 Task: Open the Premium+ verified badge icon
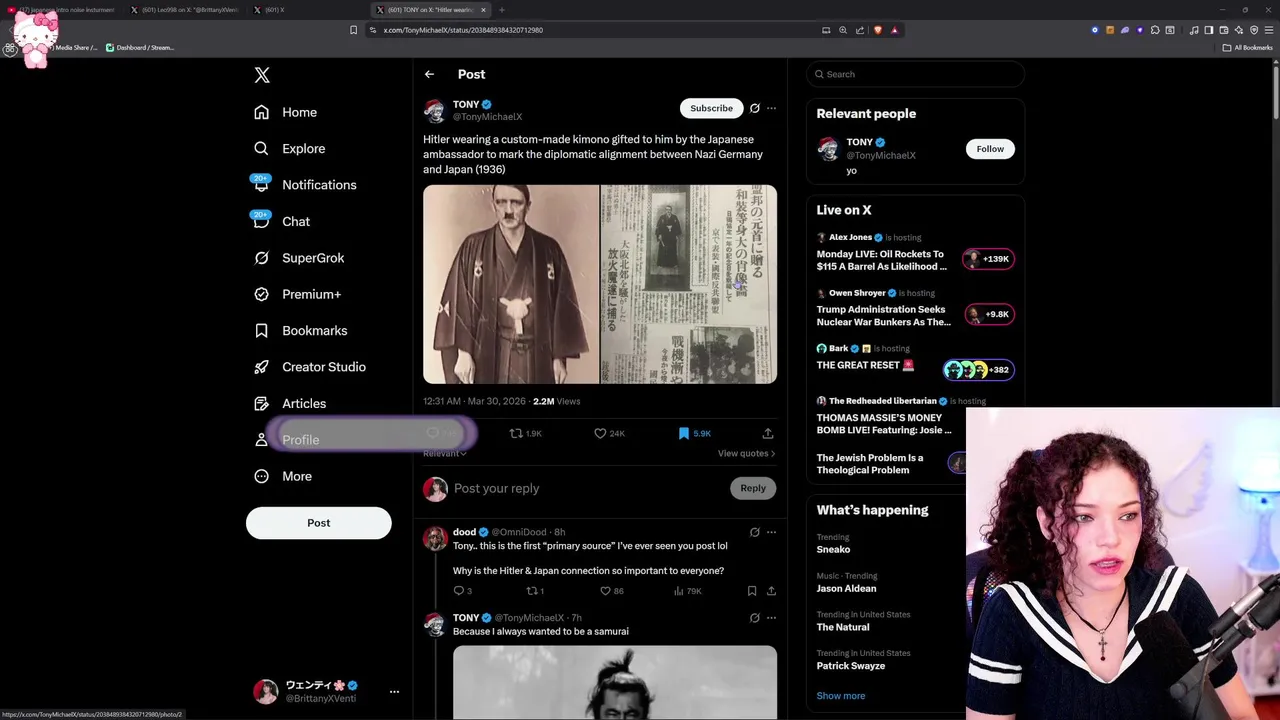(x=261, y=294)
